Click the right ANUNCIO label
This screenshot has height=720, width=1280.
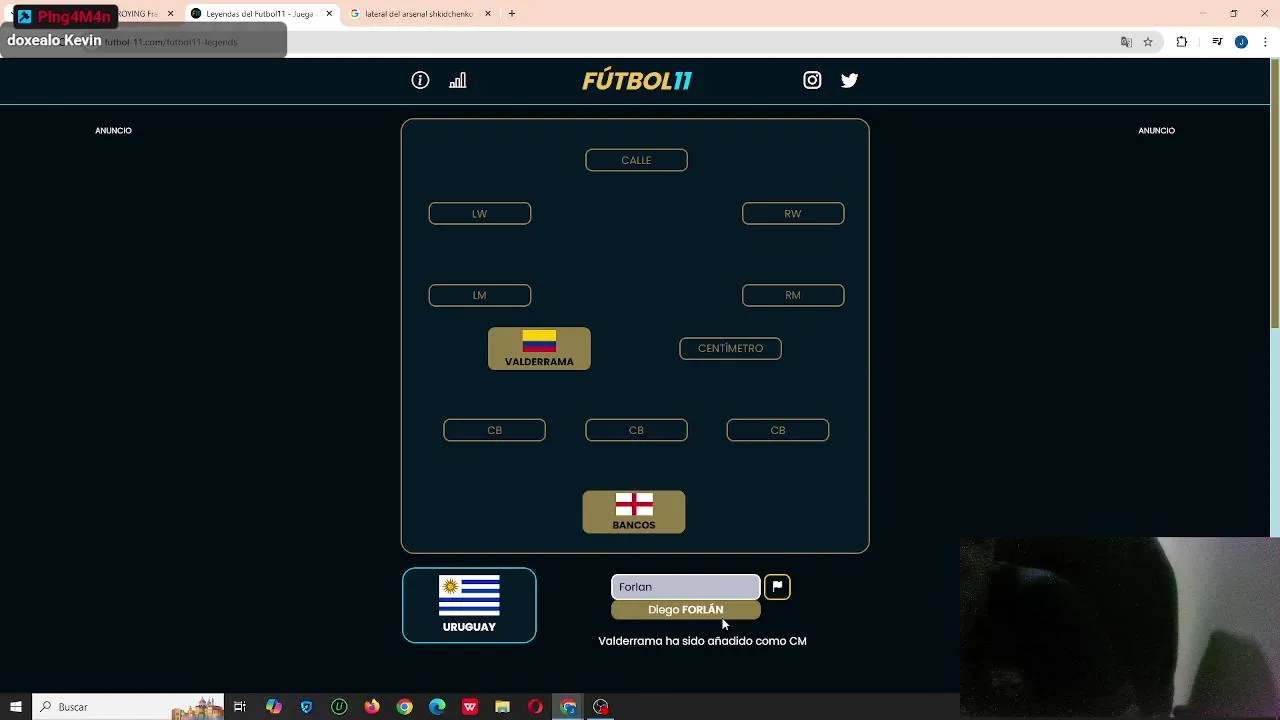[1156, 131]
